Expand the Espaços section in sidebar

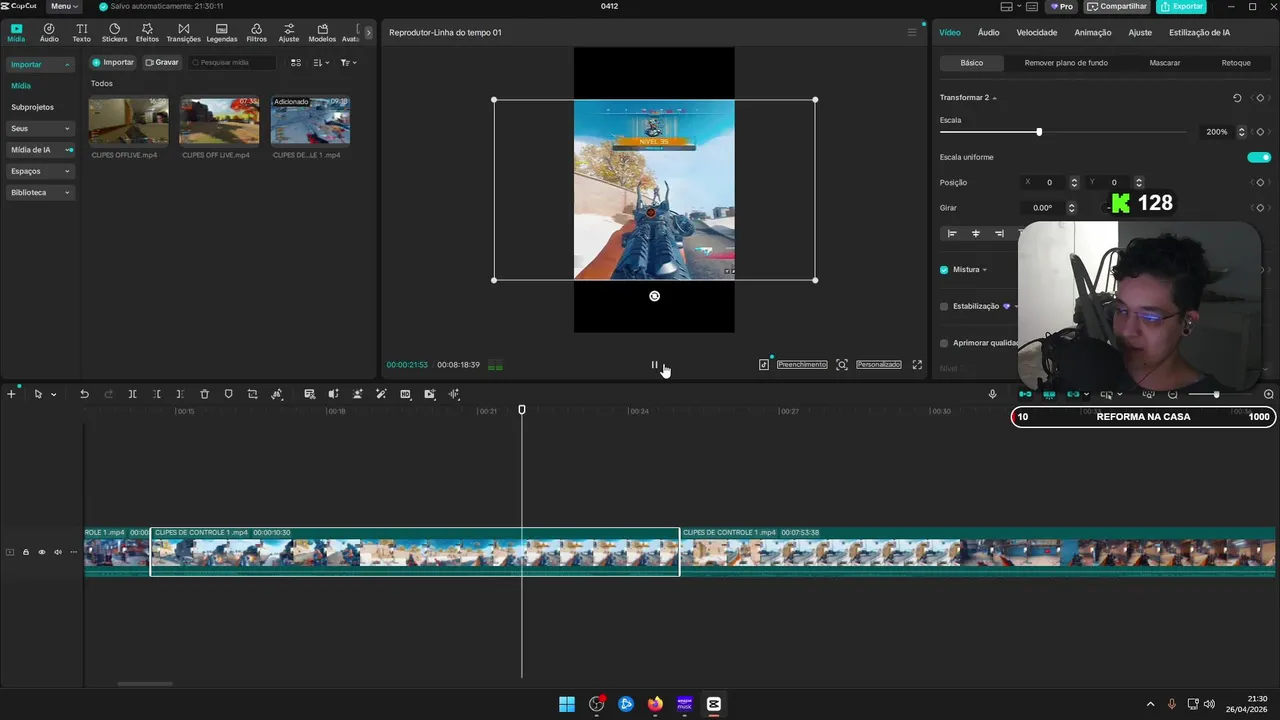pos(41,171)
